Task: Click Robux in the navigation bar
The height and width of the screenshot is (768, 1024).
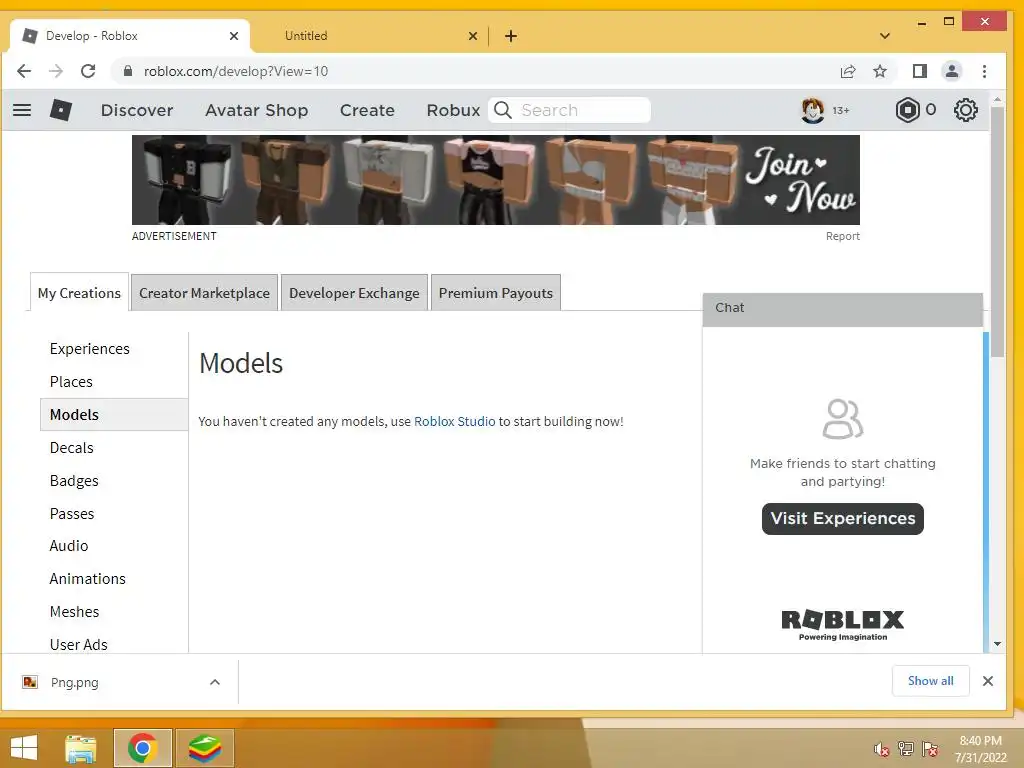Action: 453,110
